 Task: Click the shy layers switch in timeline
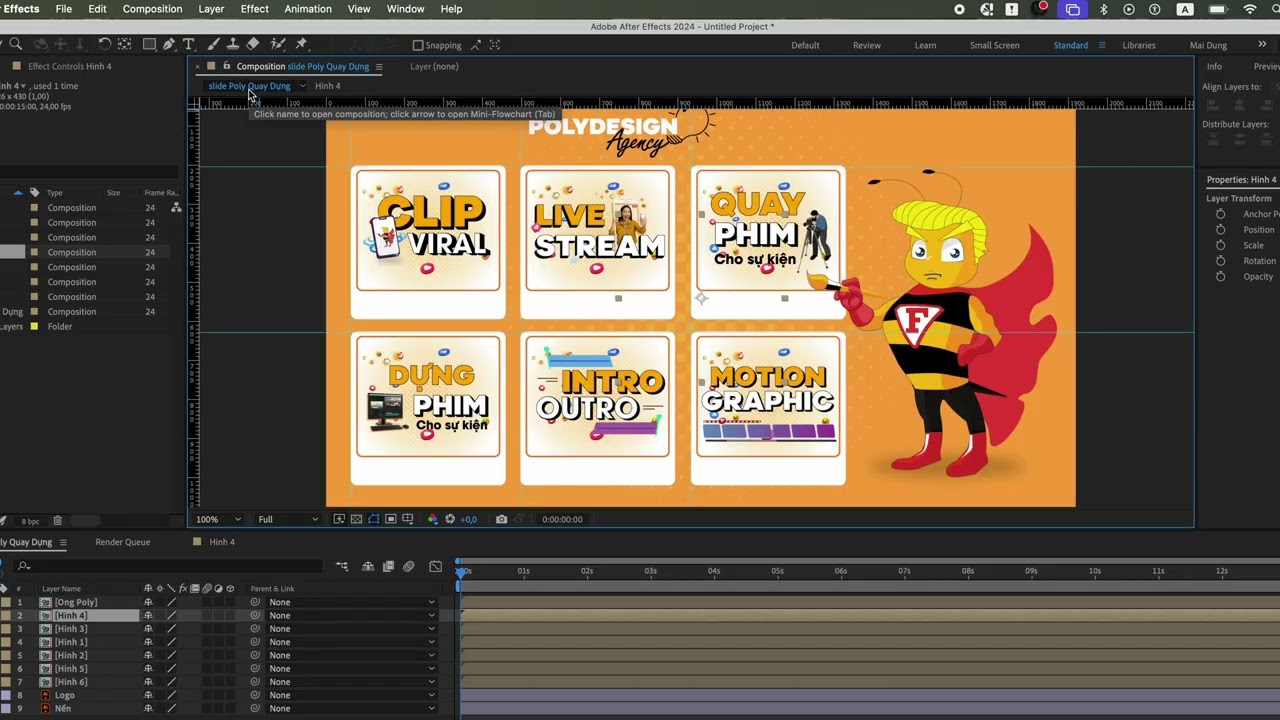(368, 566)
